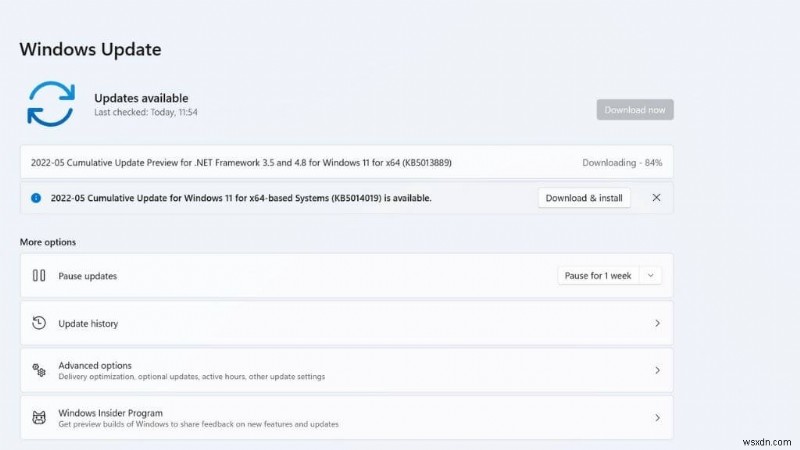The width and height of the screenshot is (800, 450).
Task: Click the Advanced options gears icon
Action: 39,370
